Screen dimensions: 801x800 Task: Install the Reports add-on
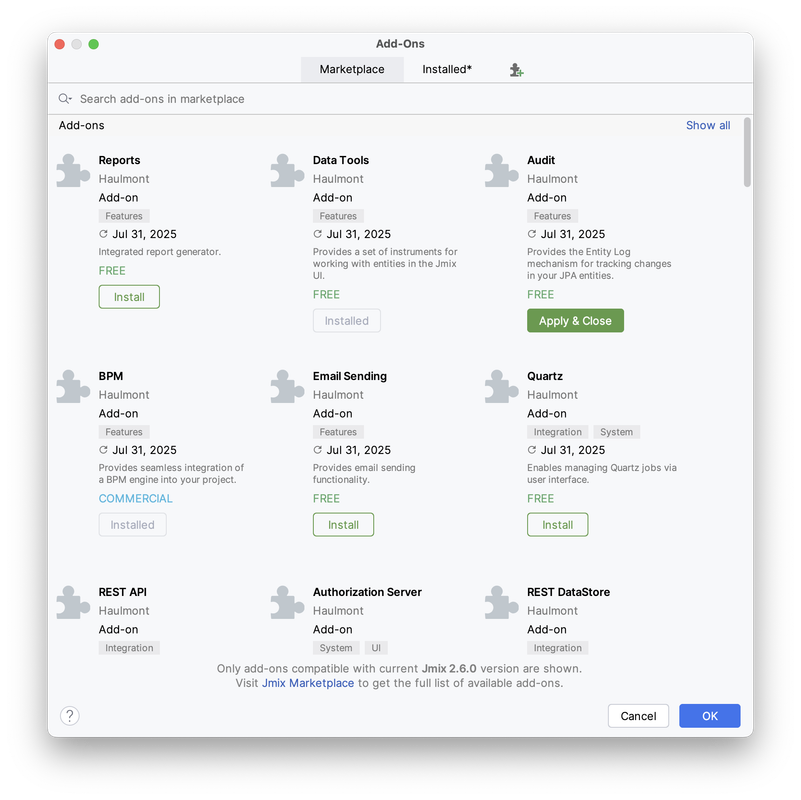coord(129,297)
